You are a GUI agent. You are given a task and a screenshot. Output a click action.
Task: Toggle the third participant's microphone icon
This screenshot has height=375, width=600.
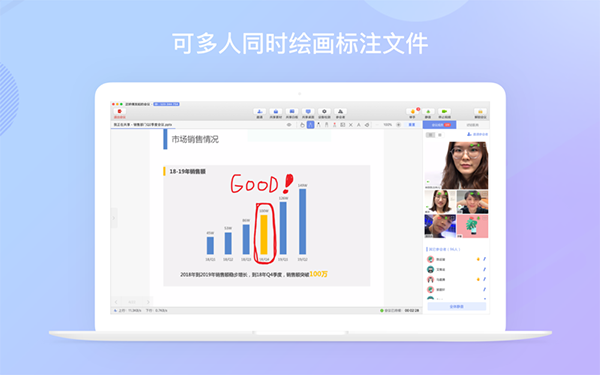[484, 279]
